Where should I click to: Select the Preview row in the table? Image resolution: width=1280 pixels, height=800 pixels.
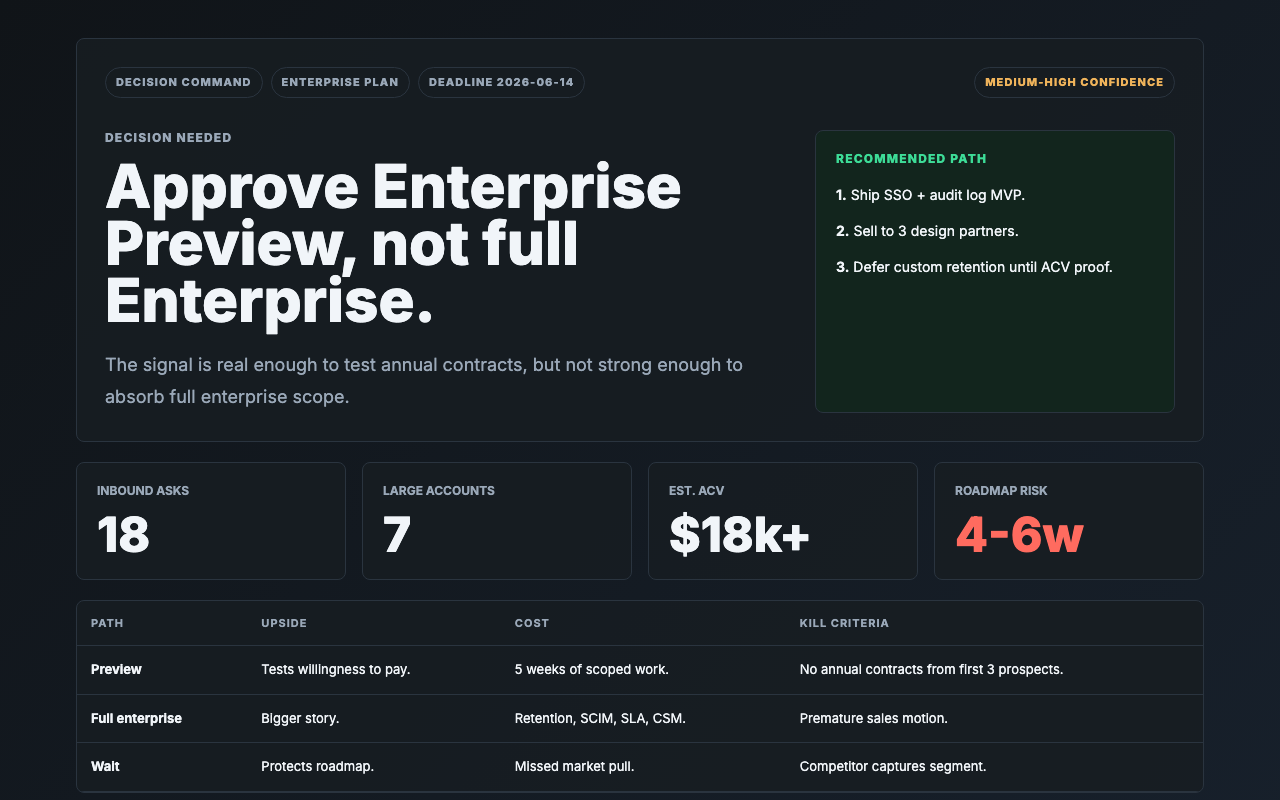(x=640, y=670)
